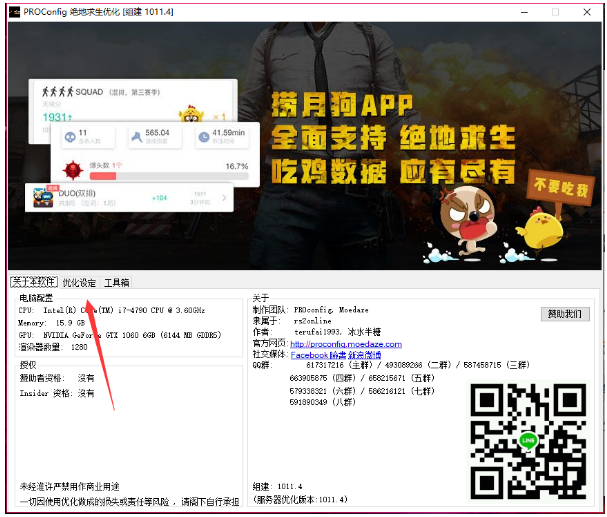The width and height of the screenshot is (607, 517).
Task: Select QQ group number 586218121 (七群)
Action: click(401, 391)
